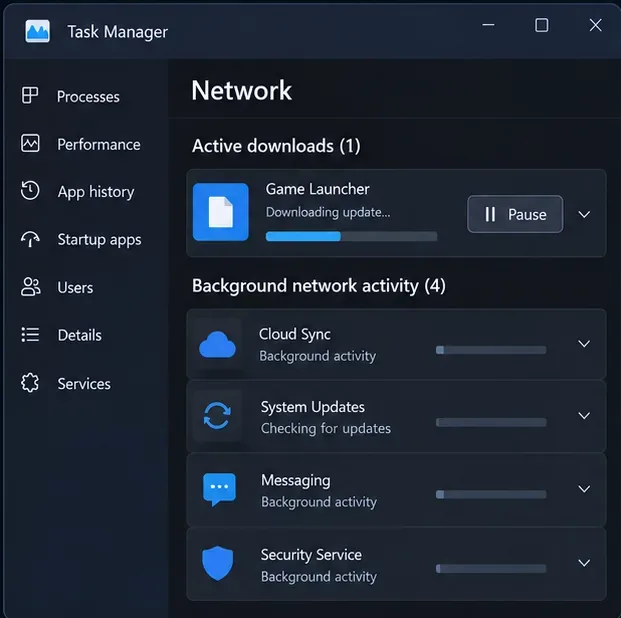Click the Security Service shield icon
Image resolution: width=621 pixels, height=618 pixels.
[x=217, y=563]
